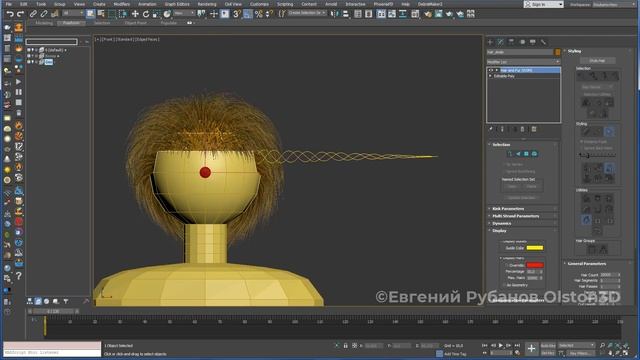This screenshot has height=360, width=640.
Task: Toggle the As Geometry checkbox
Action: click(x=504, y=285)
